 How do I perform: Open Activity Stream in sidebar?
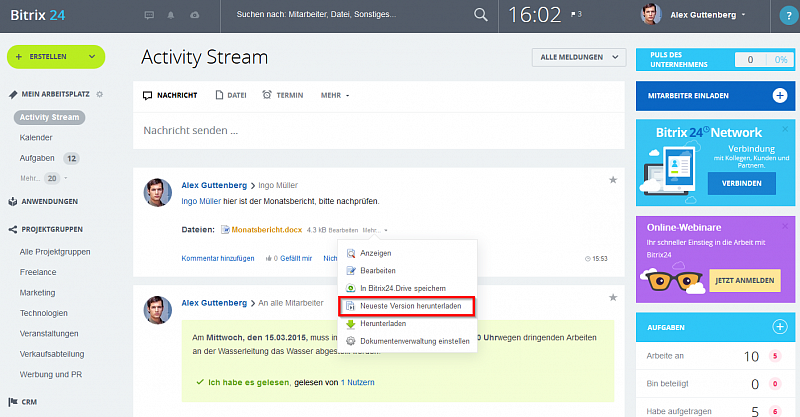pos(49,117)
